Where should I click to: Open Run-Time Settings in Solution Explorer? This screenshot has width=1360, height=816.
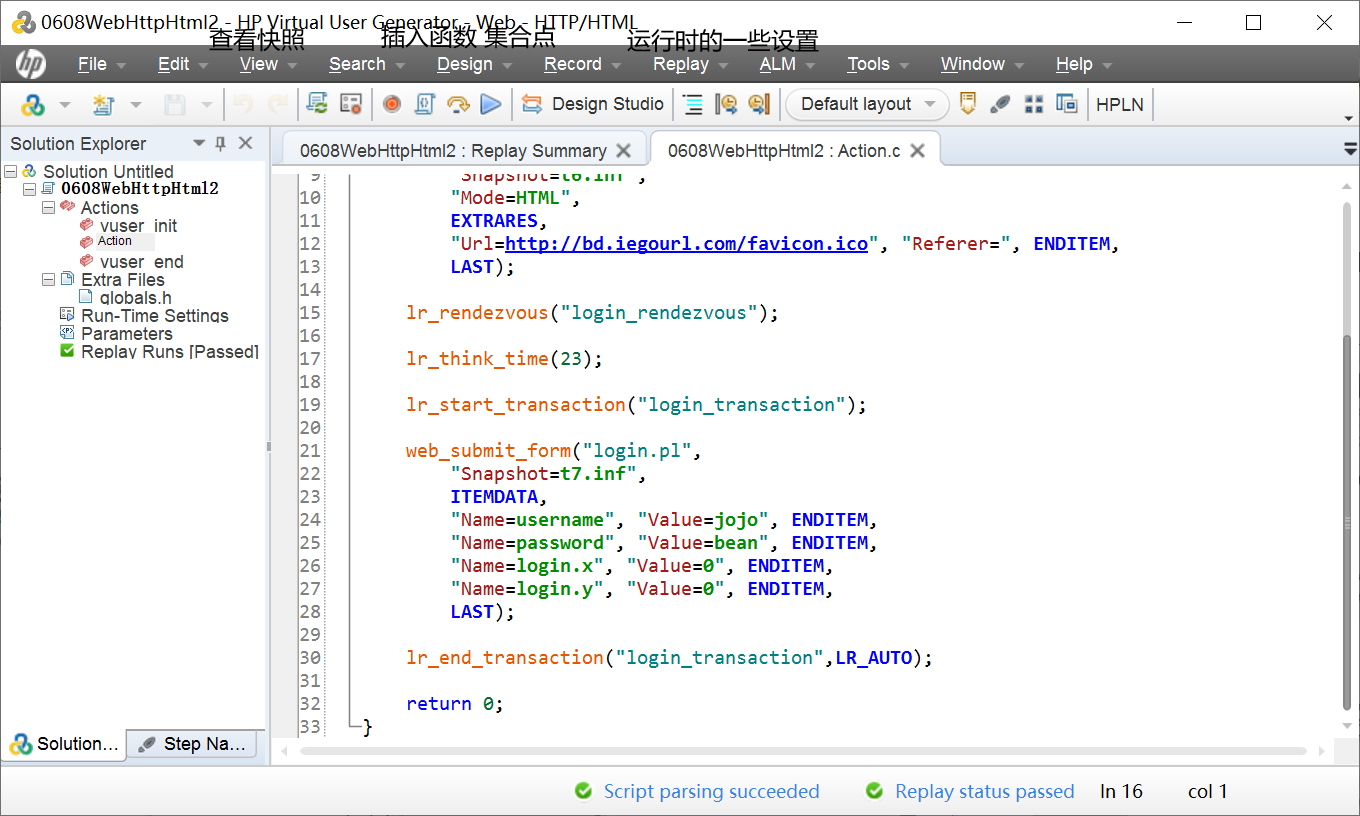(x=155, y=316)
